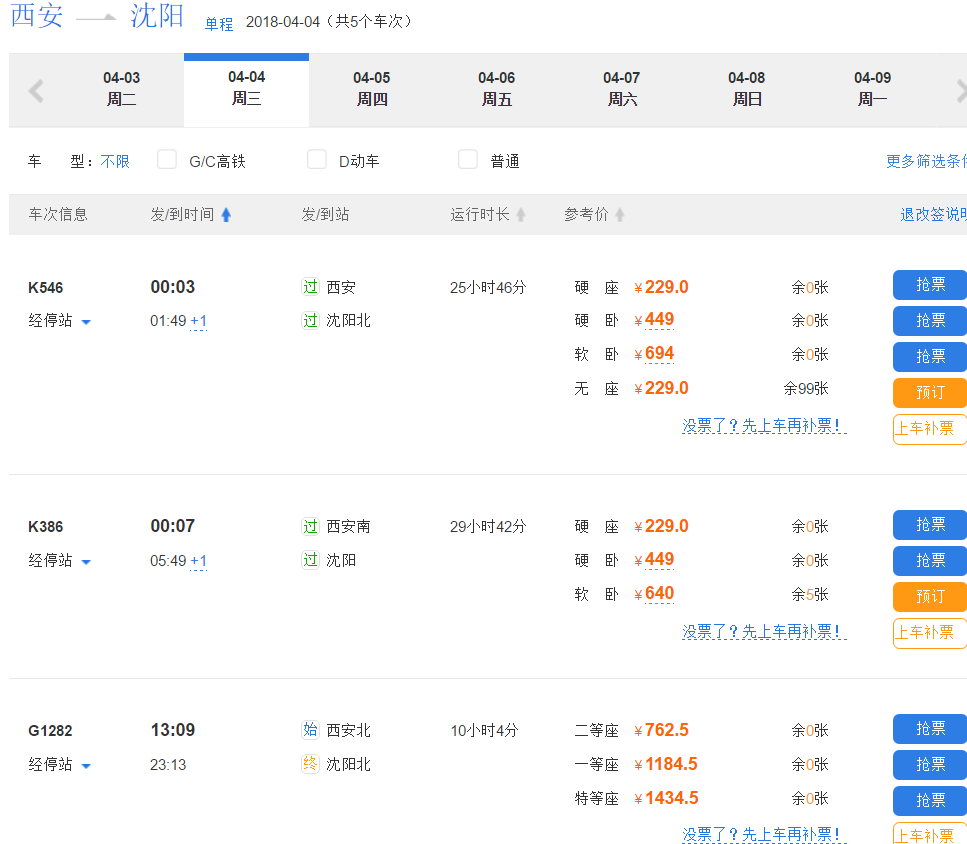Click train number K386

46,527
